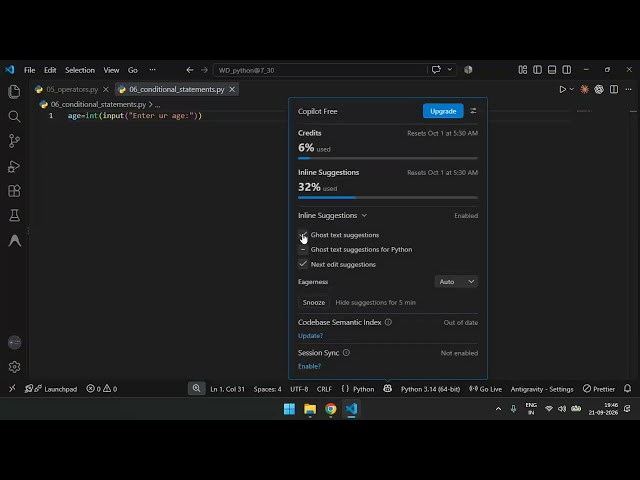Open the chat icon beside the search bar
This screenshot has height=480, width=640.
(x=436, y=69)
